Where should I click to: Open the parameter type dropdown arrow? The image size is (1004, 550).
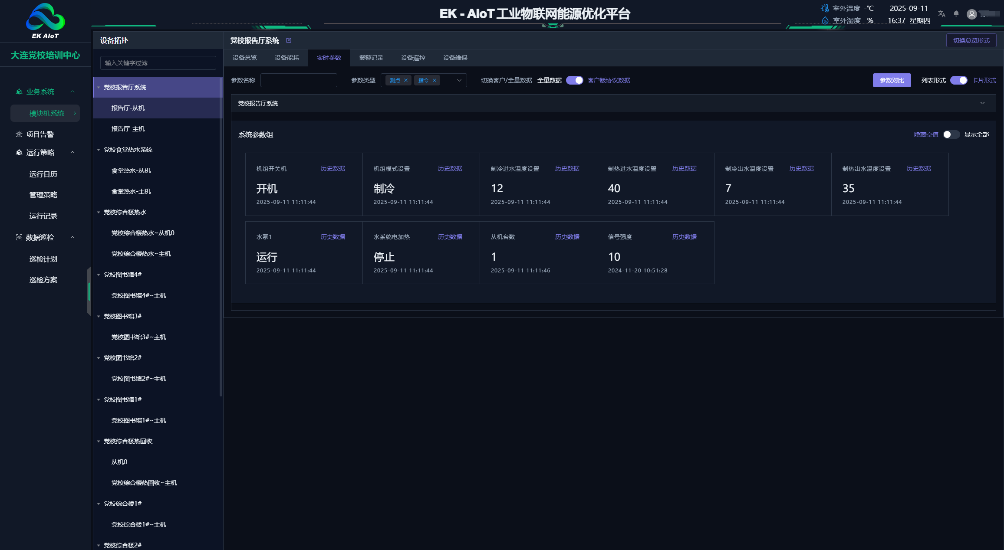click(x=460, y=80)
